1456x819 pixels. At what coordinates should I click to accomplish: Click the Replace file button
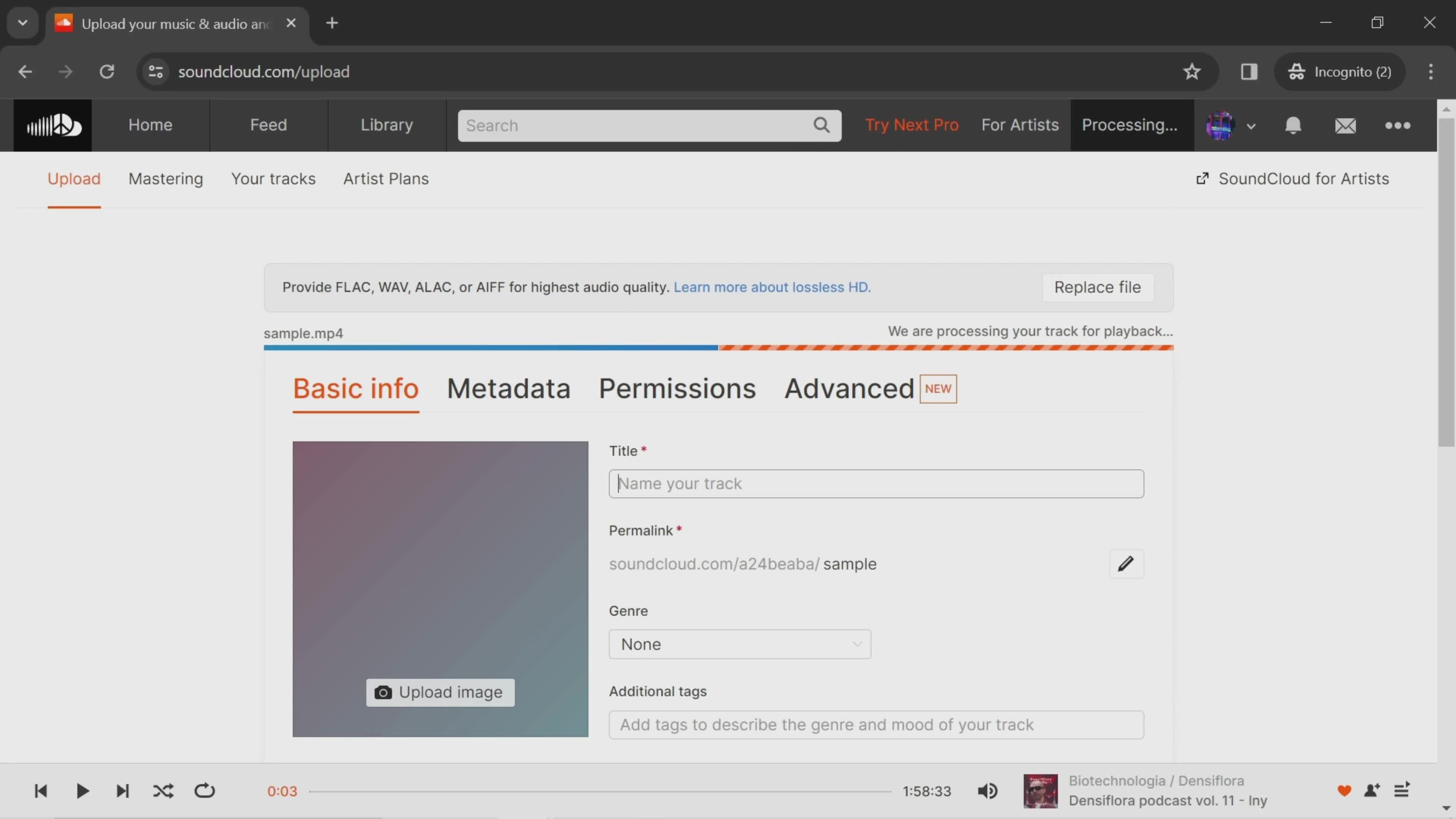tap(1097, 287)
